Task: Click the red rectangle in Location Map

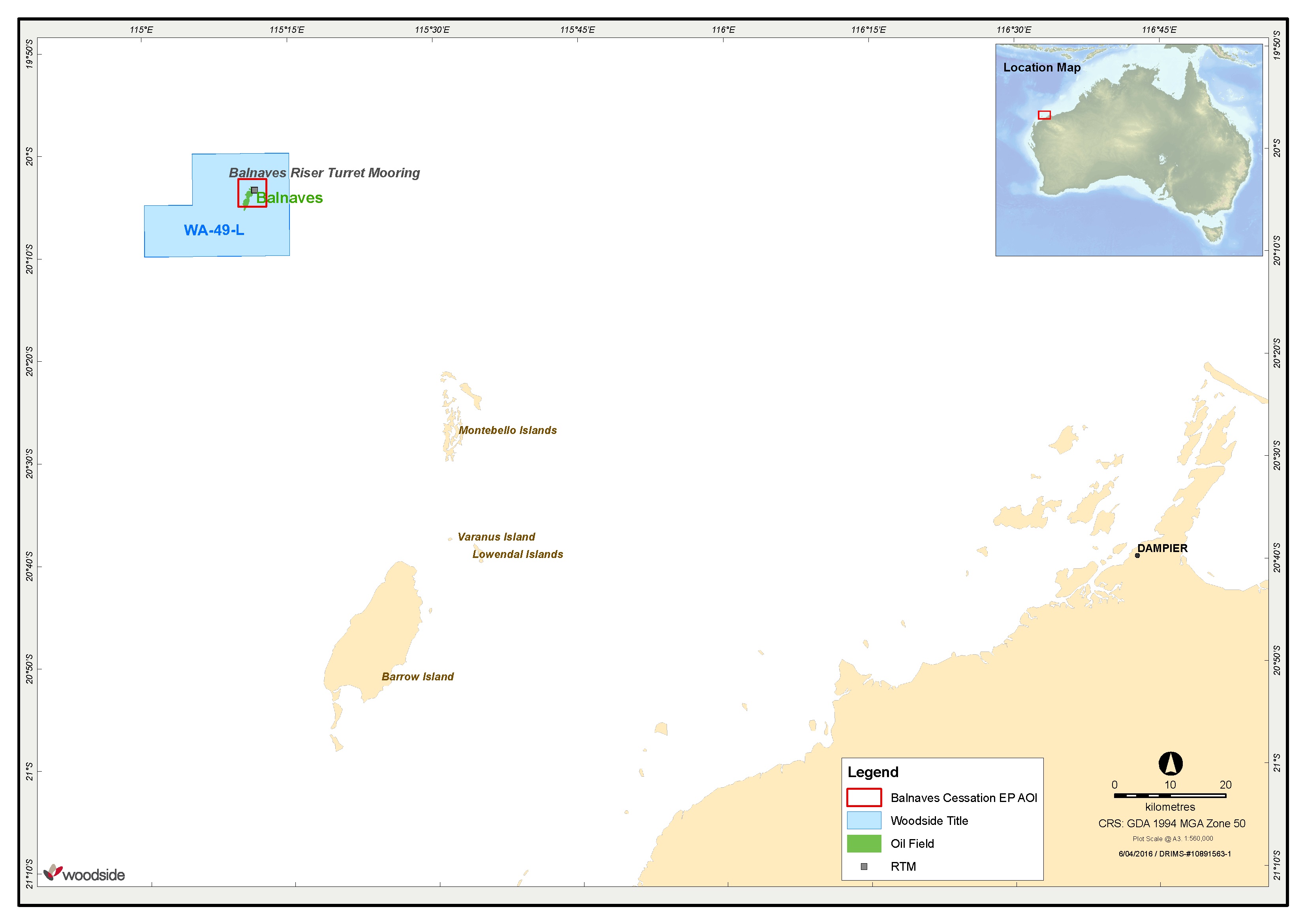Action: (1044, 115)
